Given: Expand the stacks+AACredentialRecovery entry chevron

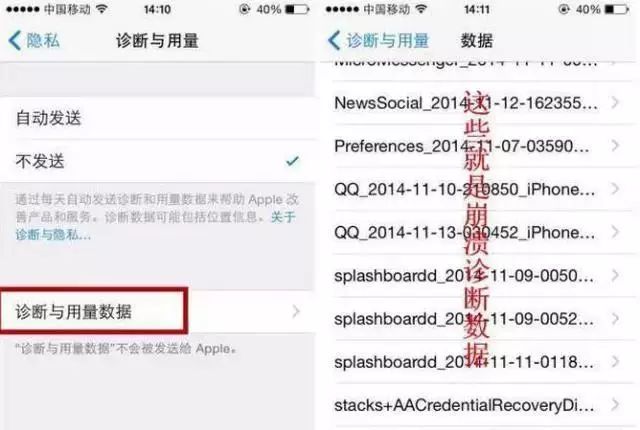Looking at the screenshot, I should (615, 405).
